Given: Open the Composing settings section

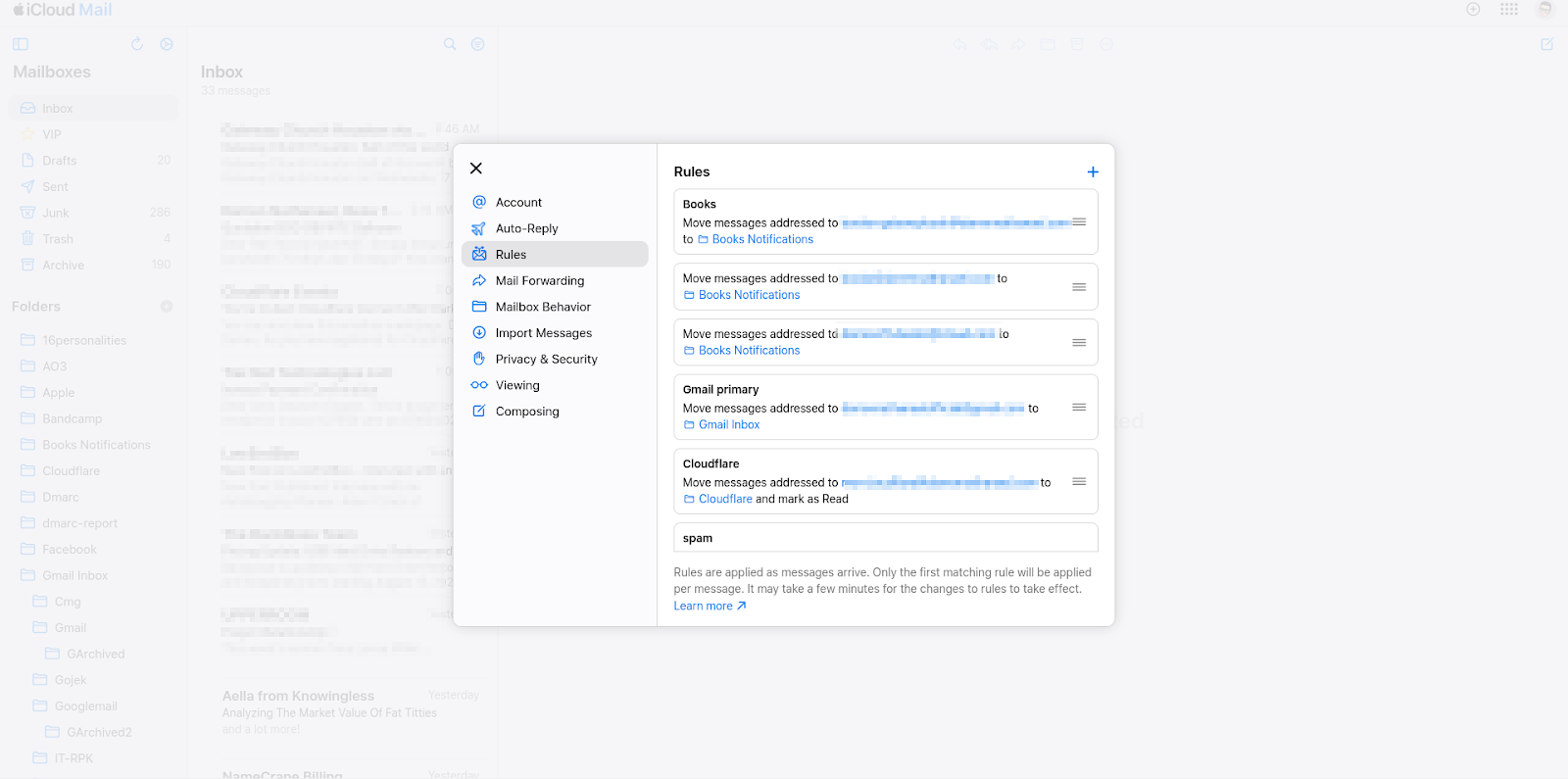Looking at the screenshot, I should click(x=527, y=412).
